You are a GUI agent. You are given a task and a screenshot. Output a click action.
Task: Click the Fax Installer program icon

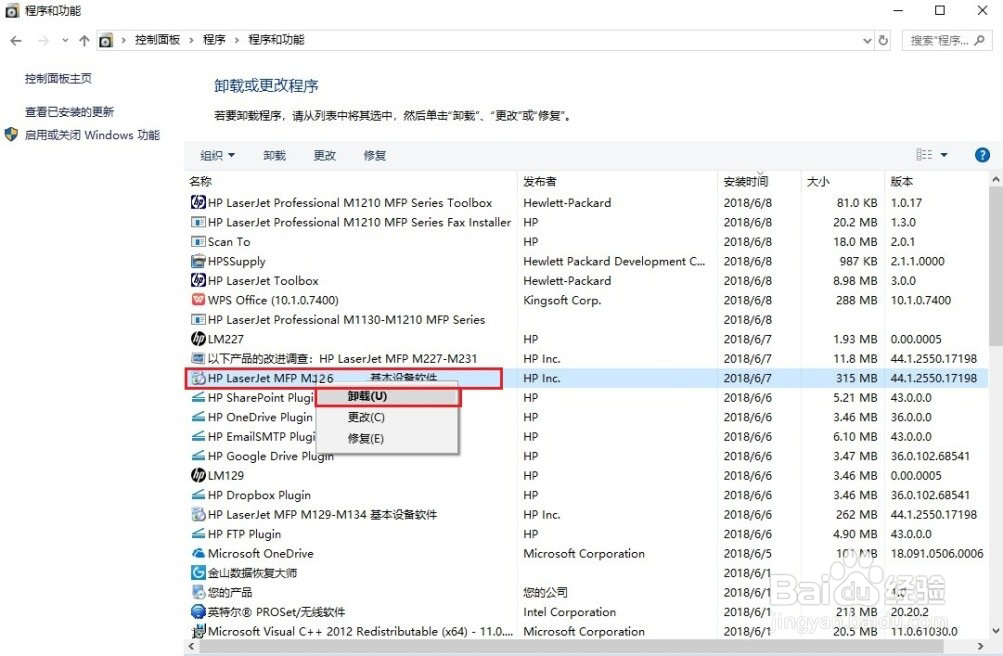[x=198, y=223]
